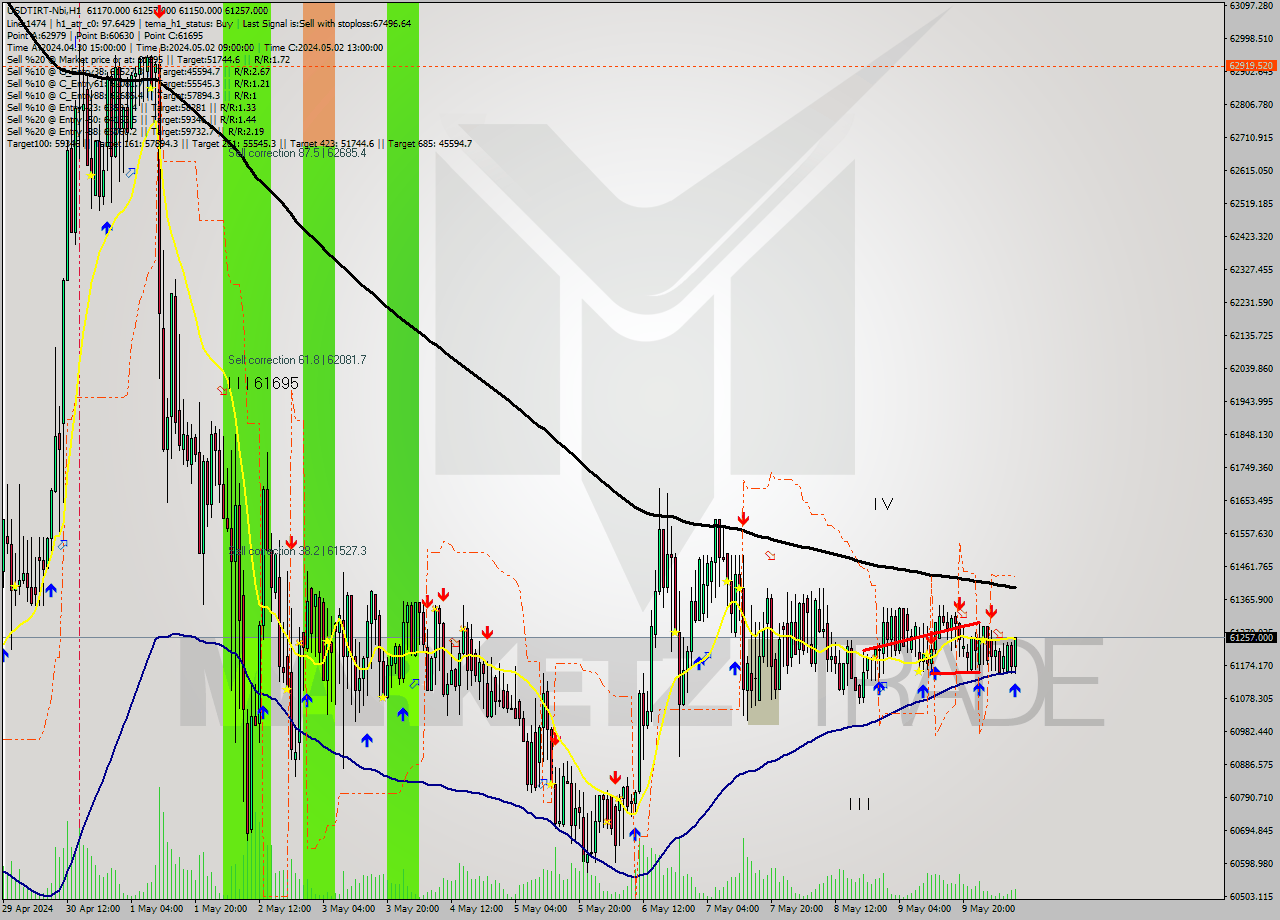The height and width of the screenshot is (920, 1280).
Task: Click the 62998.910 price axis label
Action: click(1251, 38)
